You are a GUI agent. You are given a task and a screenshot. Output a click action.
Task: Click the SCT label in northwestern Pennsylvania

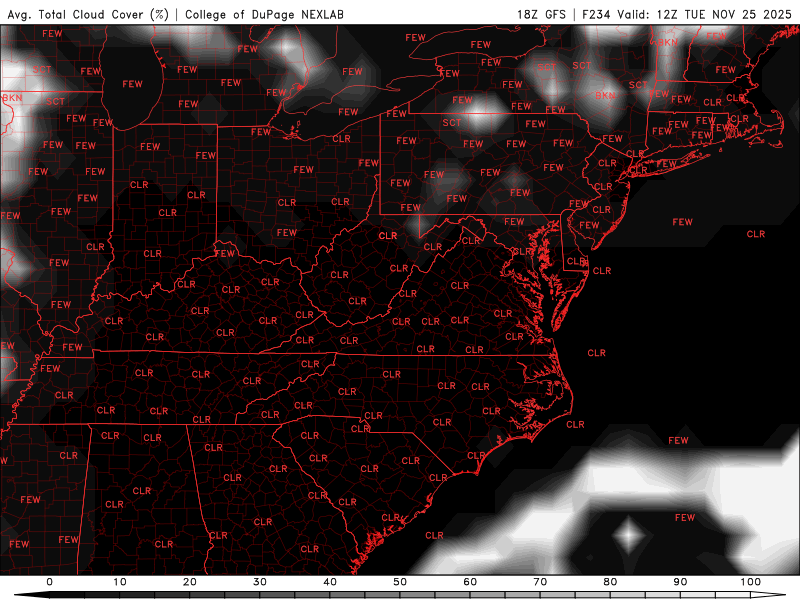point(452,123)
